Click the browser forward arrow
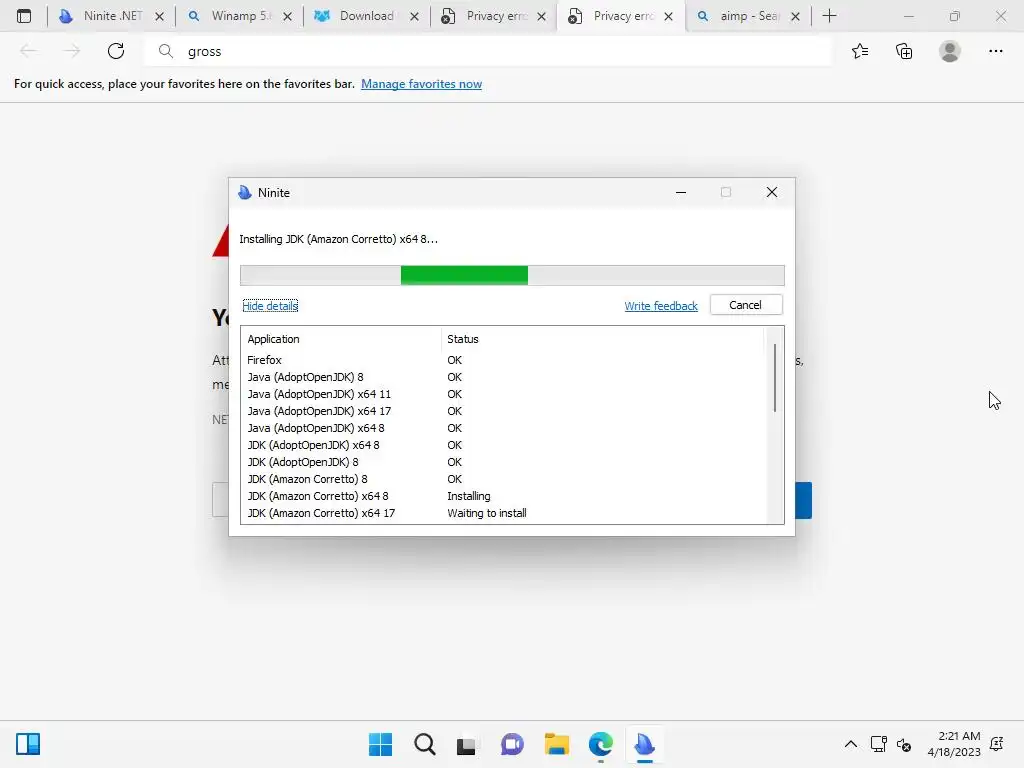Viewport: 1024px width, 768px height. (x=72, y=51)
